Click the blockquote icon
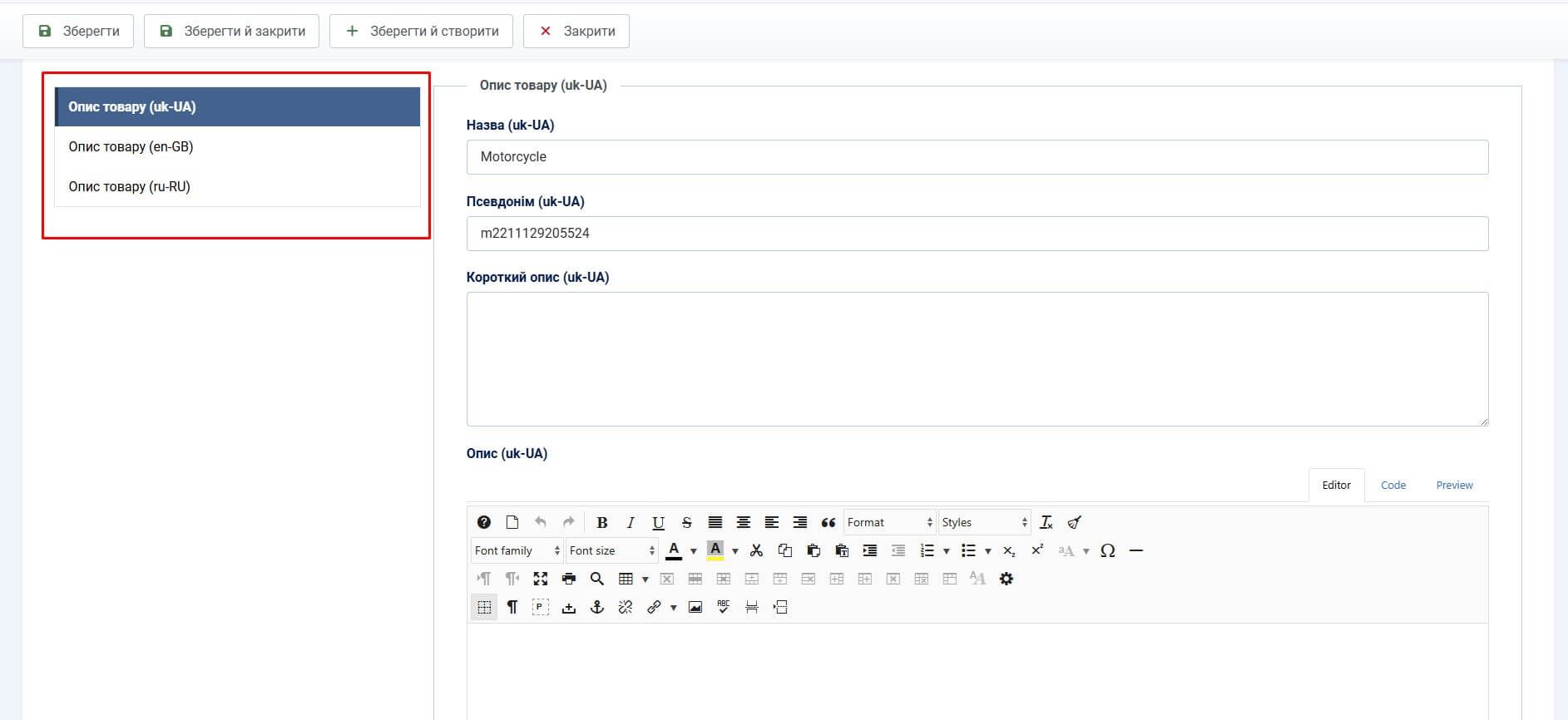 tap(828, 522)
